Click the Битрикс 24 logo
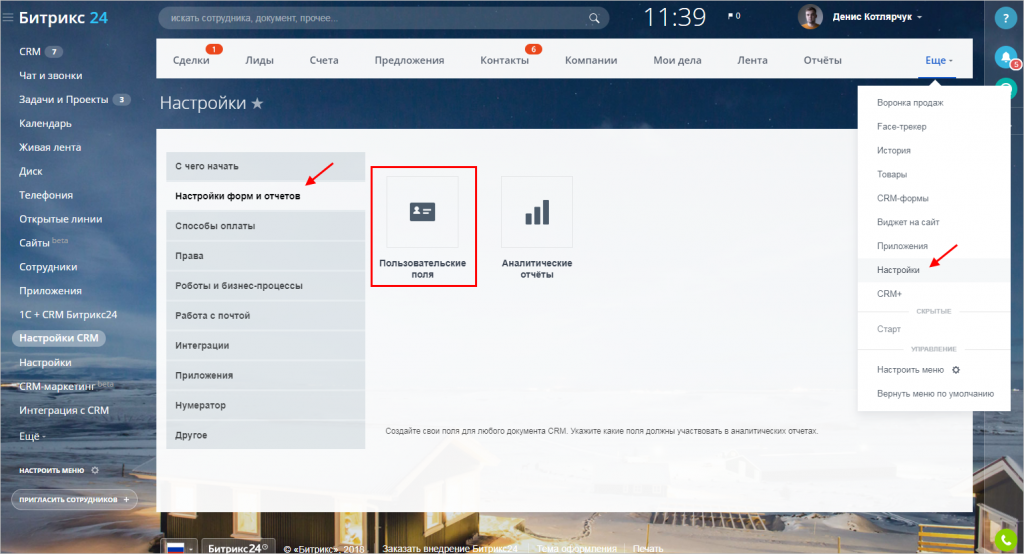Image resolution: width=1024 pixels, height=554 pixels. (63, 18)
